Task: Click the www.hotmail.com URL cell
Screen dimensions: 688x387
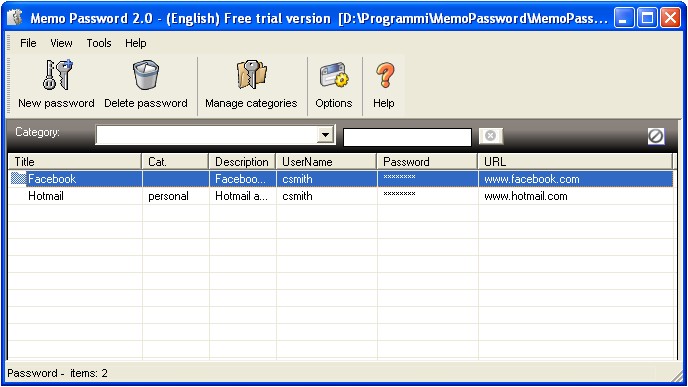Action: pyautogui.click(x=526, y=196)
